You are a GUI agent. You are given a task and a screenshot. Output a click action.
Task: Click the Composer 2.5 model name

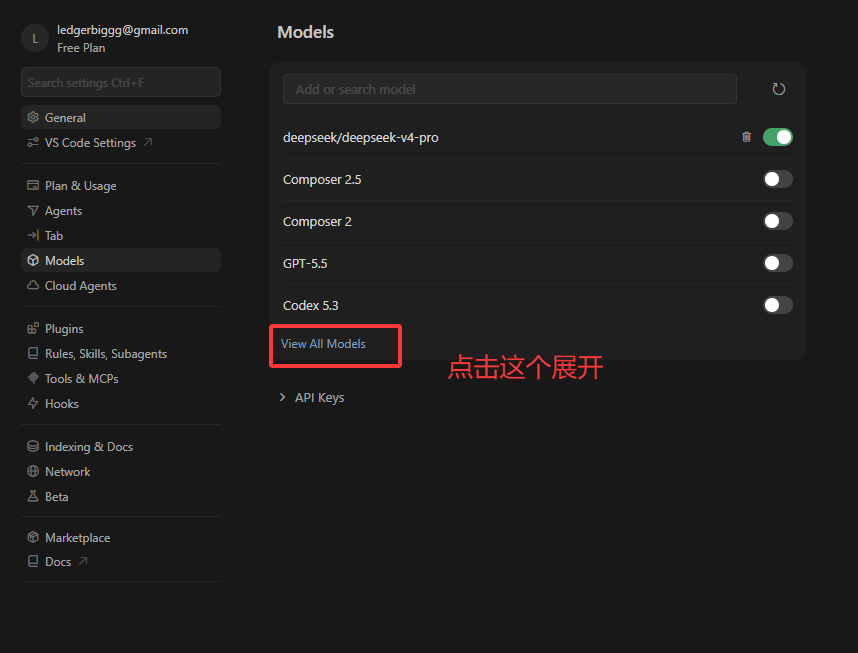pos(322,180)
